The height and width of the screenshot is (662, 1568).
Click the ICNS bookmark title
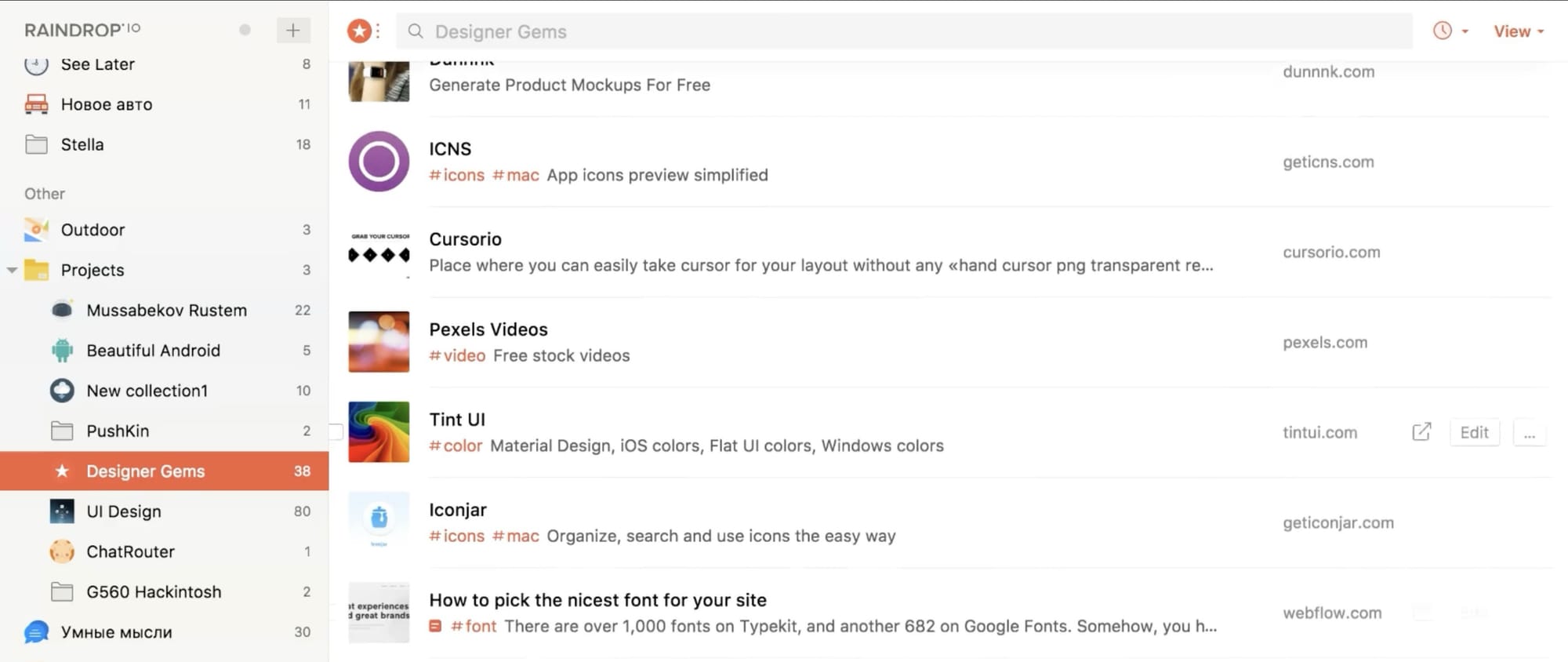point(450,149)
